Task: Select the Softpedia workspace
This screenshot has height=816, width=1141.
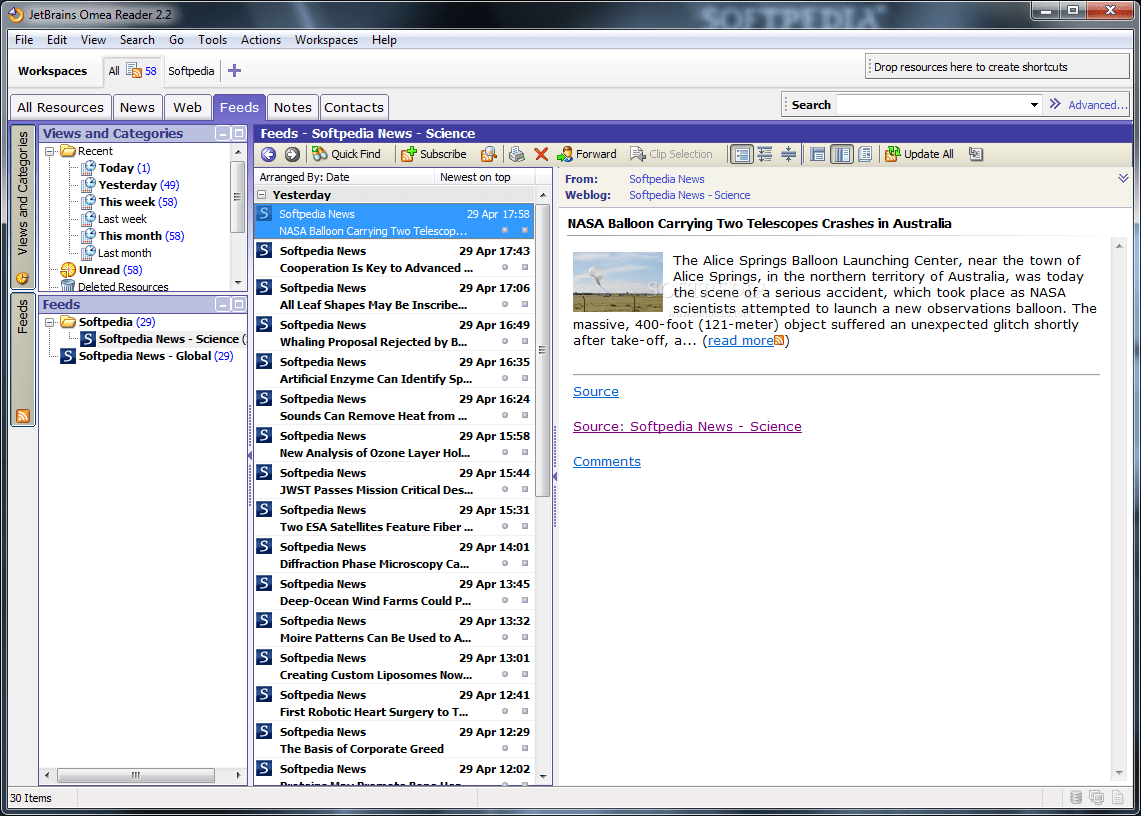Action: tap(191, 71)
